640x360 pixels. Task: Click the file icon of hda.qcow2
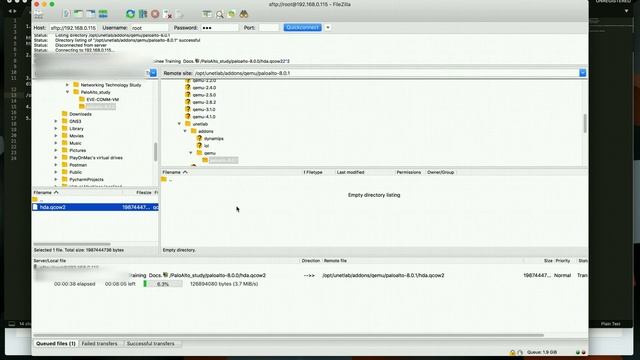pyautogui.click(x=35, y=207)
